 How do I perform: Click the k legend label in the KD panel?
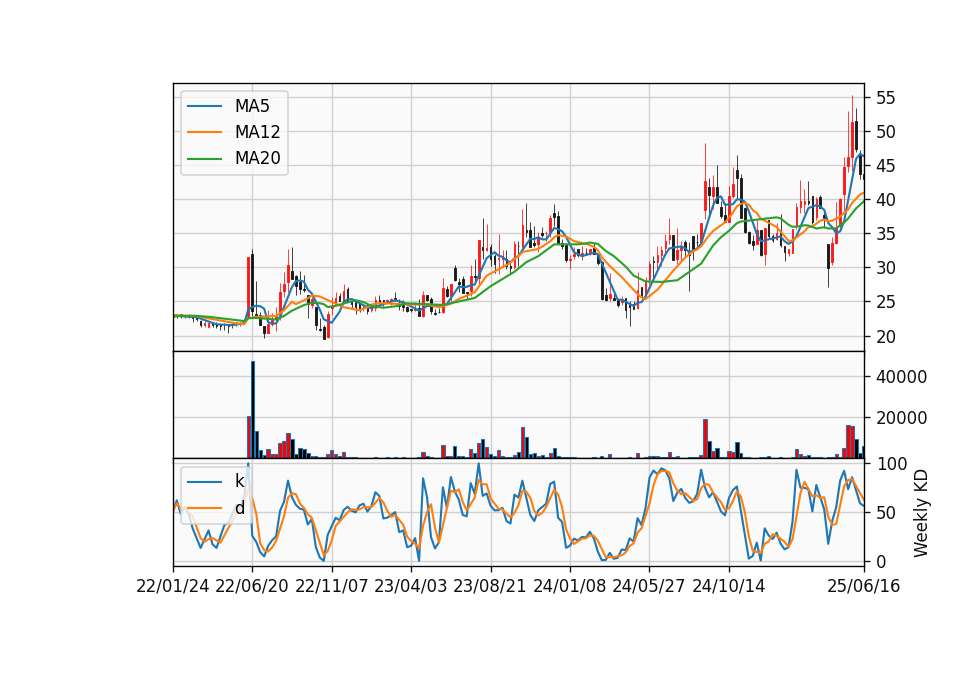click(239, 481)
